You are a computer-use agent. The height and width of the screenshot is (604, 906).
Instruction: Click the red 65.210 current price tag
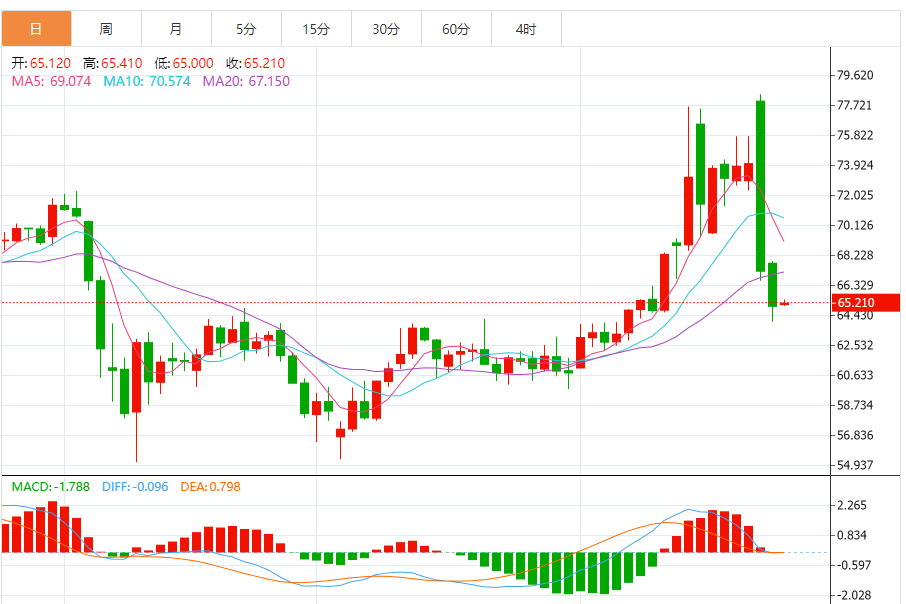866,302
